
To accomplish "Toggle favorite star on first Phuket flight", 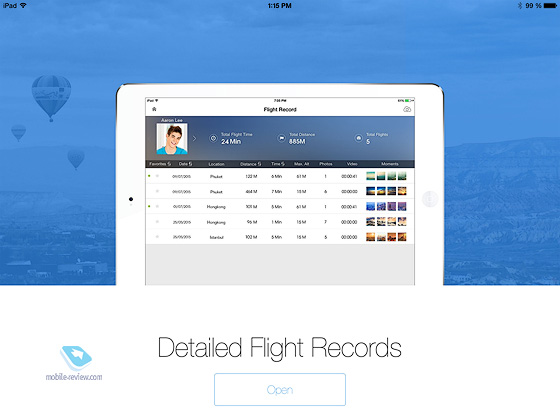I will coord(157,176).
